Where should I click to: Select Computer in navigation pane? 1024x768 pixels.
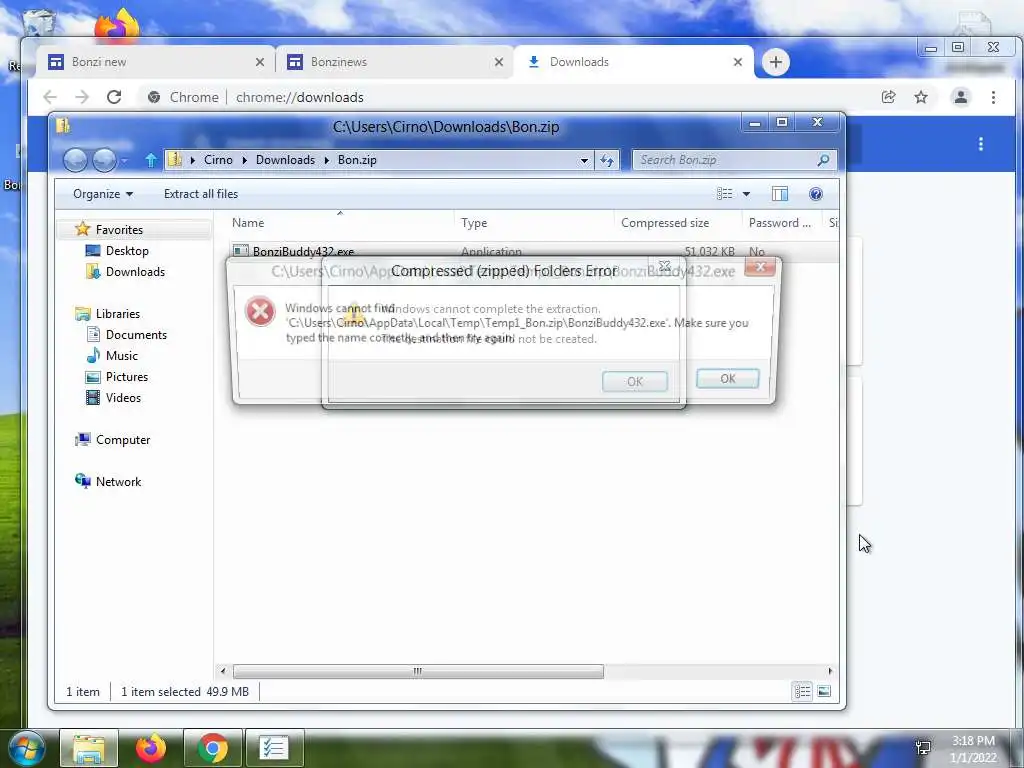123,440
